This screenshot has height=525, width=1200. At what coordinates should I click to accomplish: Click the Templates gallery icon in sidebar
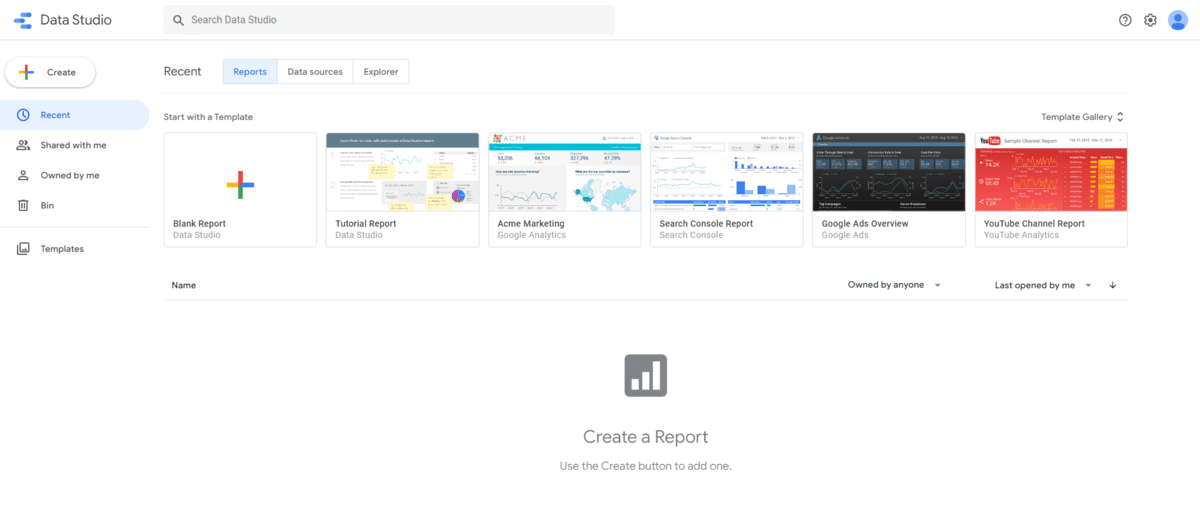(23, 249)
